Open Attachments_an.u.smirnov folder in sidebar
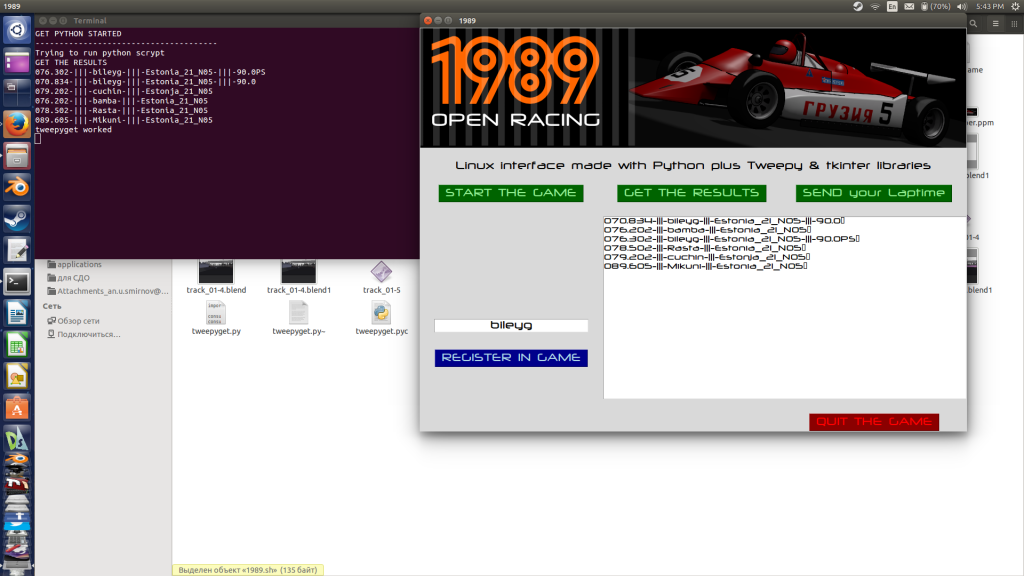Viewport: 1024px width, 576px height. (107, 291)
